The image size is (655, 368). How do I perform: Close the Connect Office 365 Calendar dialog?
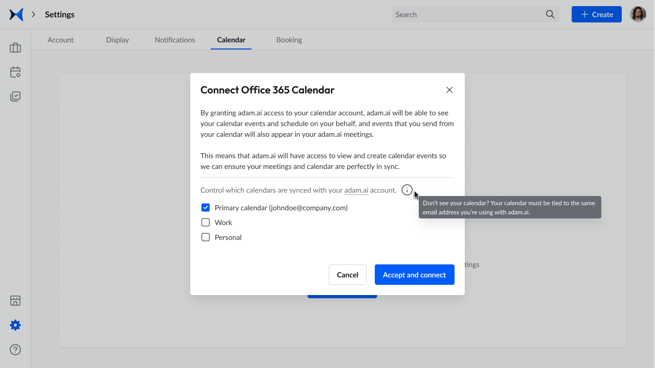click(449, 90)
